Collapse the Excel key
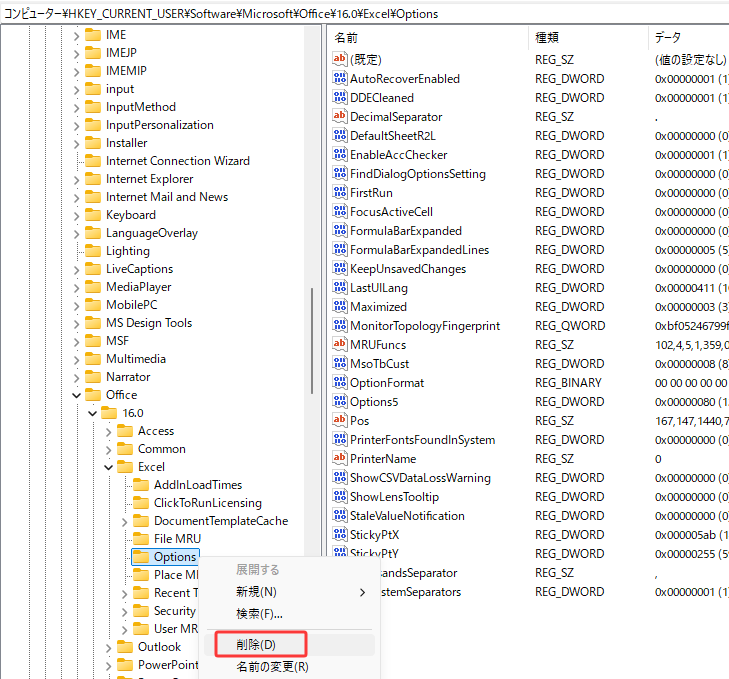Screen dimensions: 729x679 108,467
